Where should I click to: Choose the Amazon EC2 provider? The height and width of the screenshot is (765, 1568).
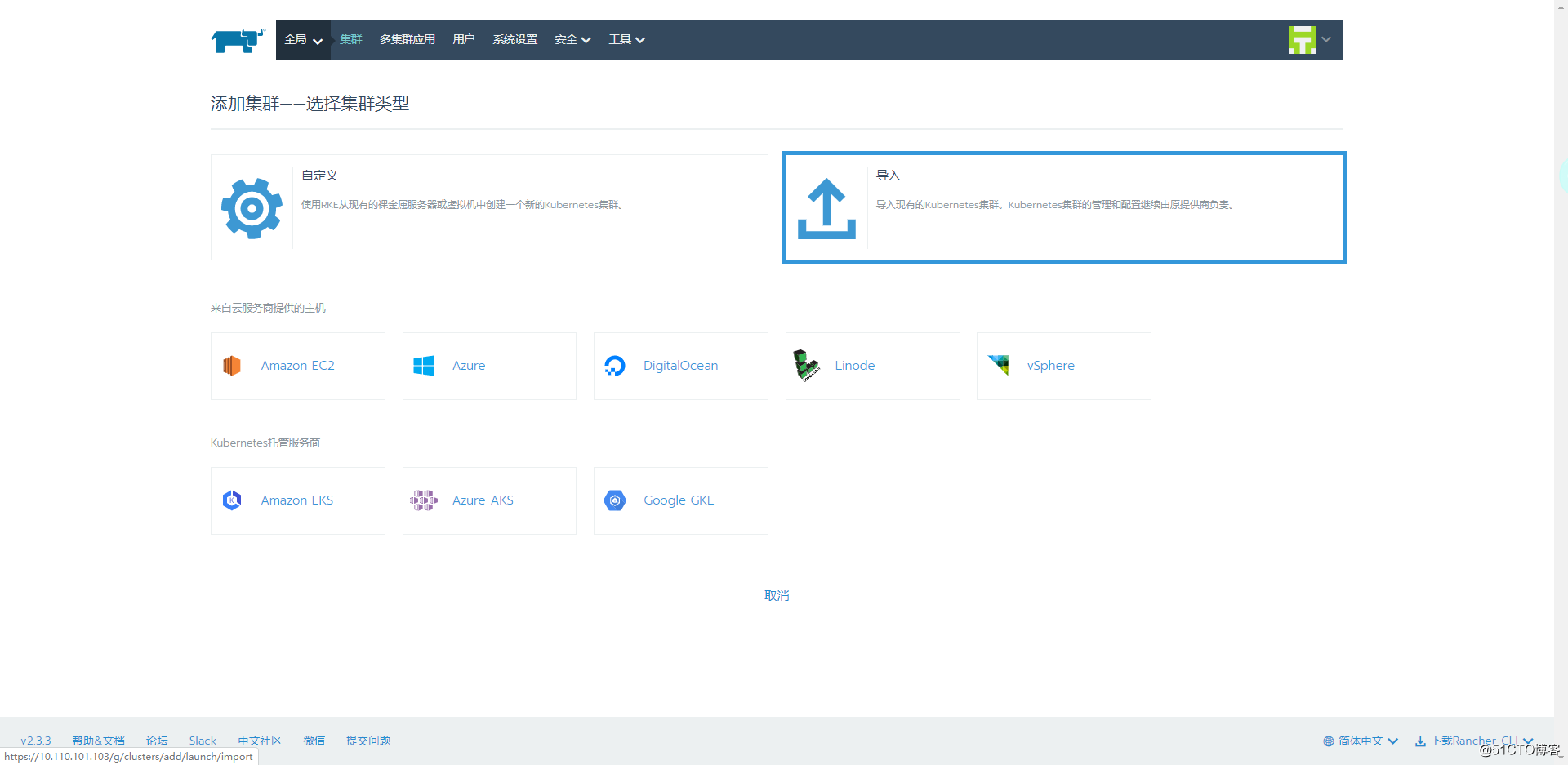(x=298, y=366)
